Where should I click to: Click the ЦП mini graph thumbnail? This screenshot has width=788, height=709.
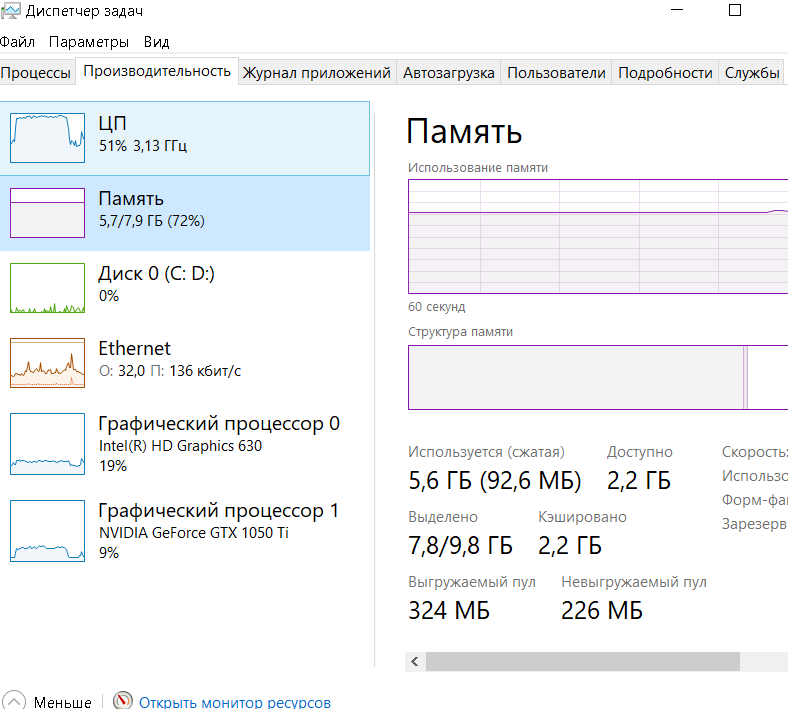click(47, 137)
